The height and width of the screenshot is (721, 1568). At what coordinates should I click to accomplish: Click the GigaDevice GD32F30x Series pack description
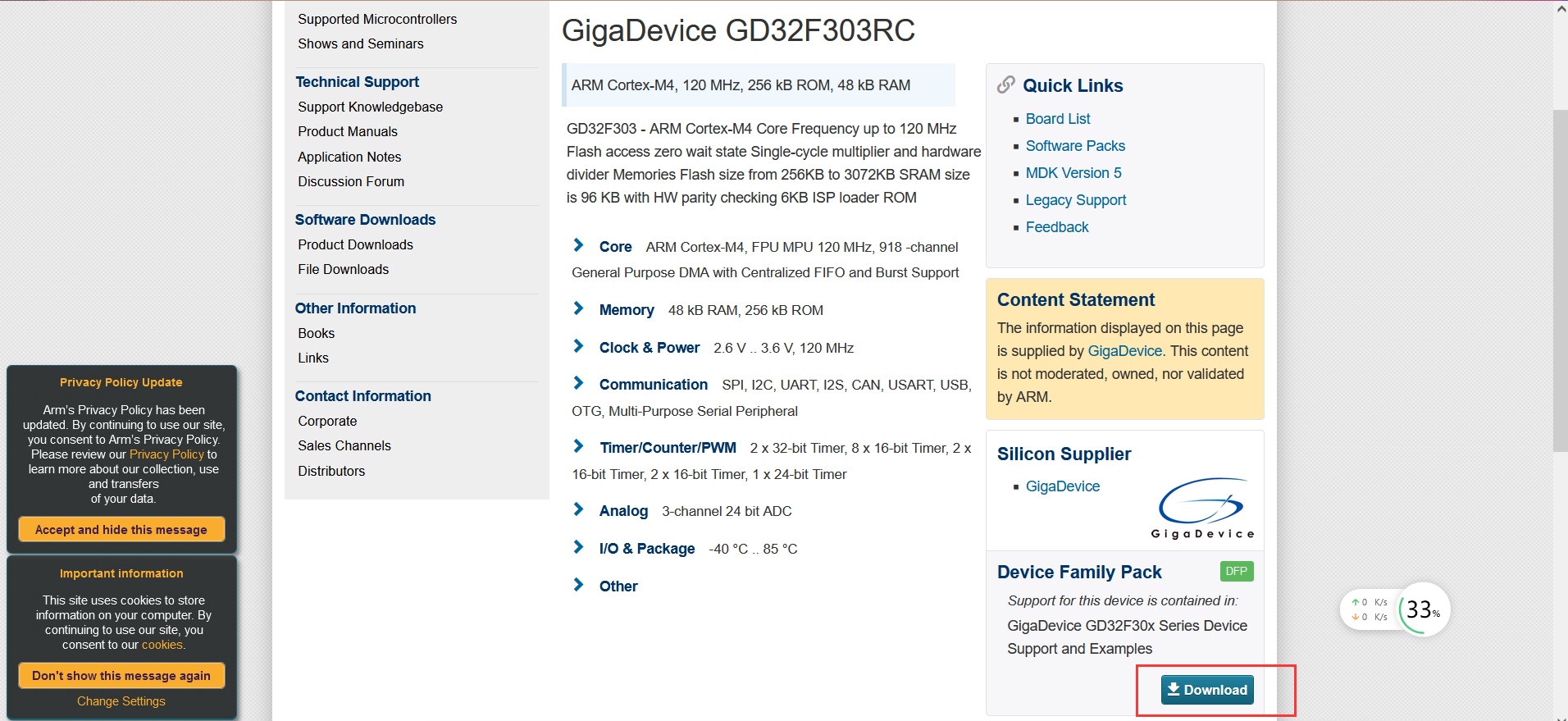[x=1128, y=637]
